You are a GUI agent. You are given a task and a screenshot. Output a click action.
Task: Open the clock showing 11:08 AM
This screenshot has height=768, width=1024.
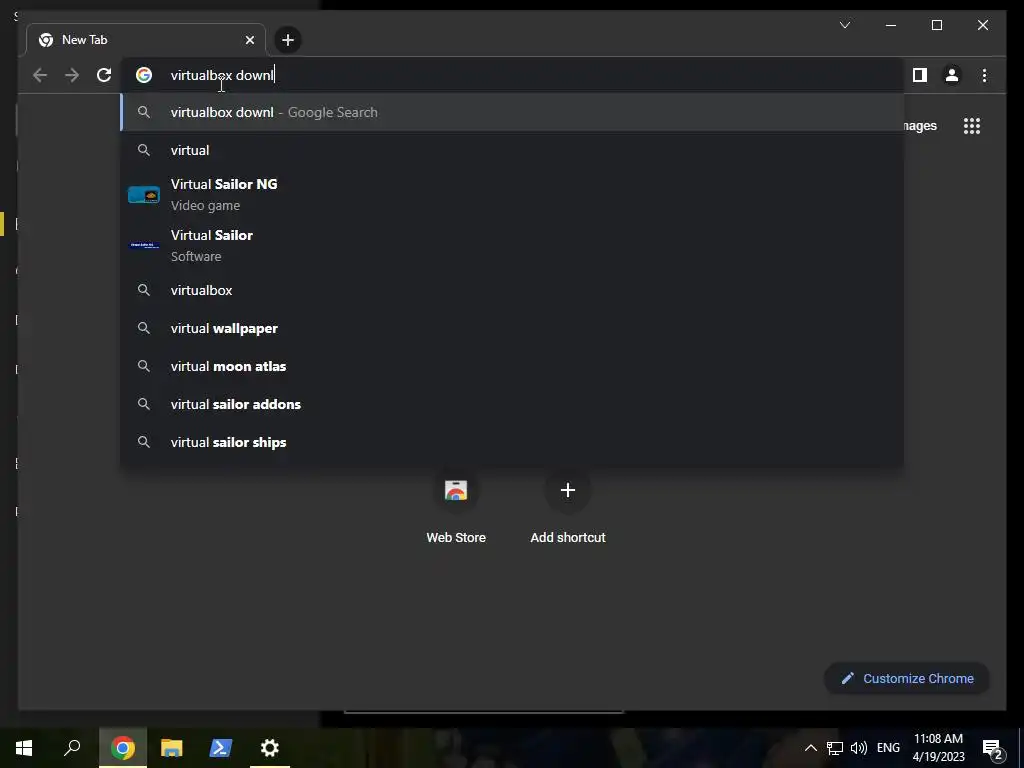(x=938, y=748)
